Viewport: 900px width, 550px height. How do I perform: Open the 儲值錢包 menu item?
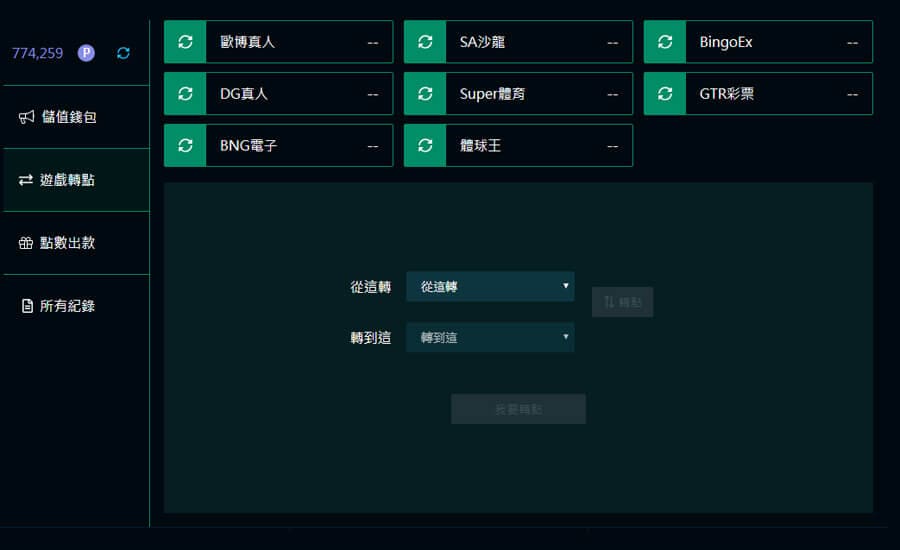(76, 117)
